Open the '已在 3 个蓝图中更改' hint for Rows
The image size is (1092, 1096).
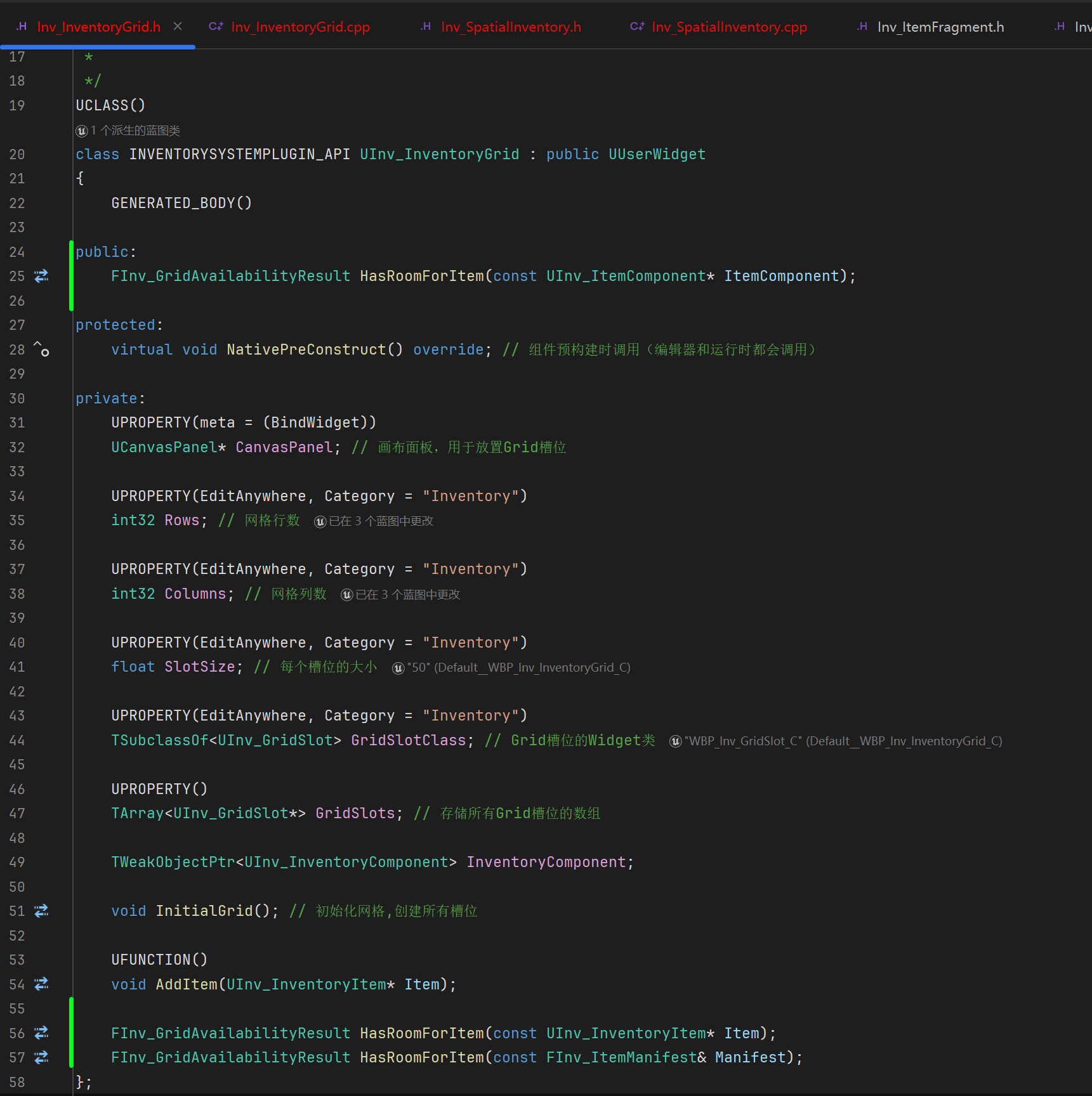tap(381, 521)
